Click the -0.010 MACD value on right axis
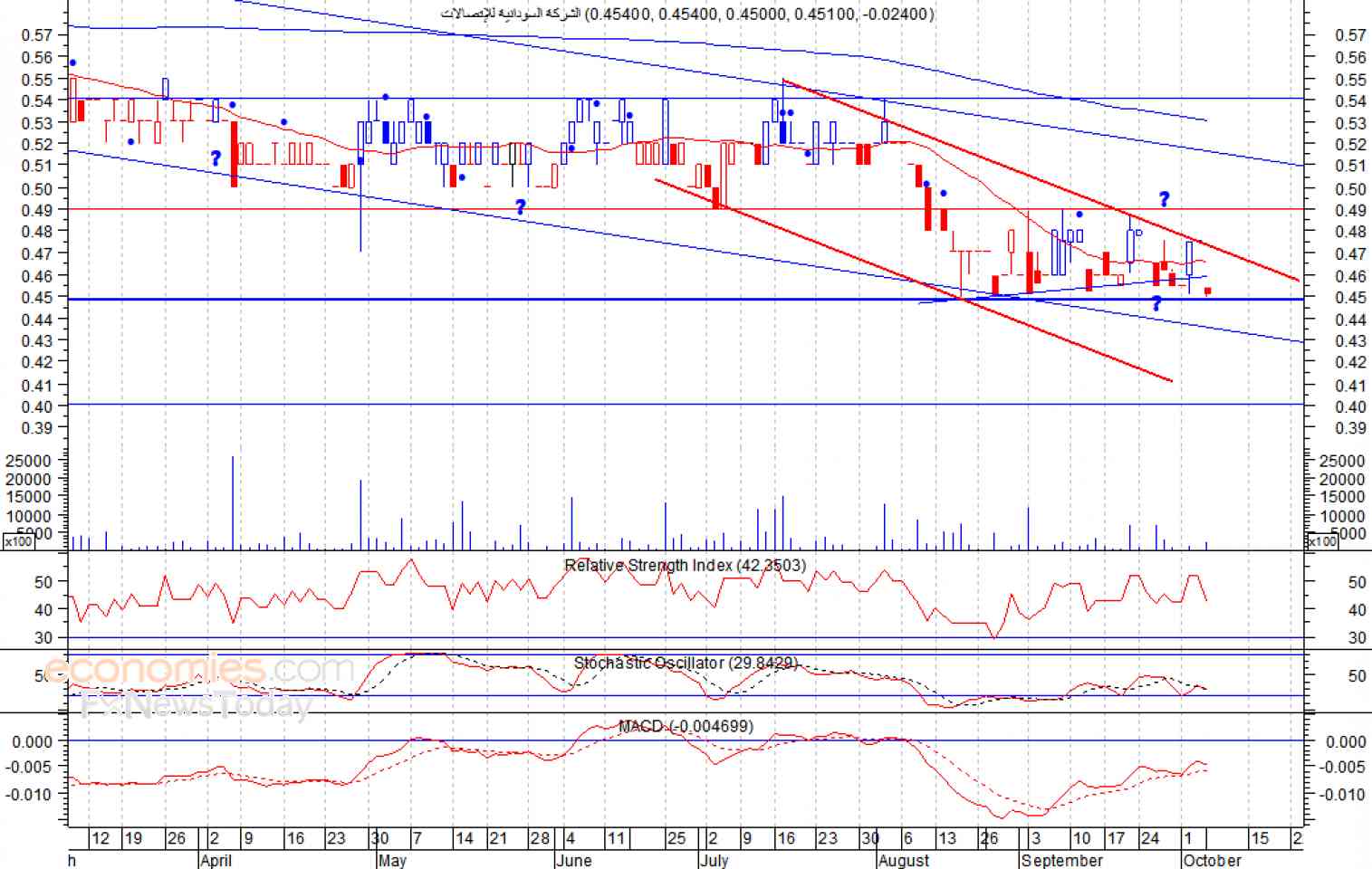Viewport: 1372px width, 869px height. 1344,794
